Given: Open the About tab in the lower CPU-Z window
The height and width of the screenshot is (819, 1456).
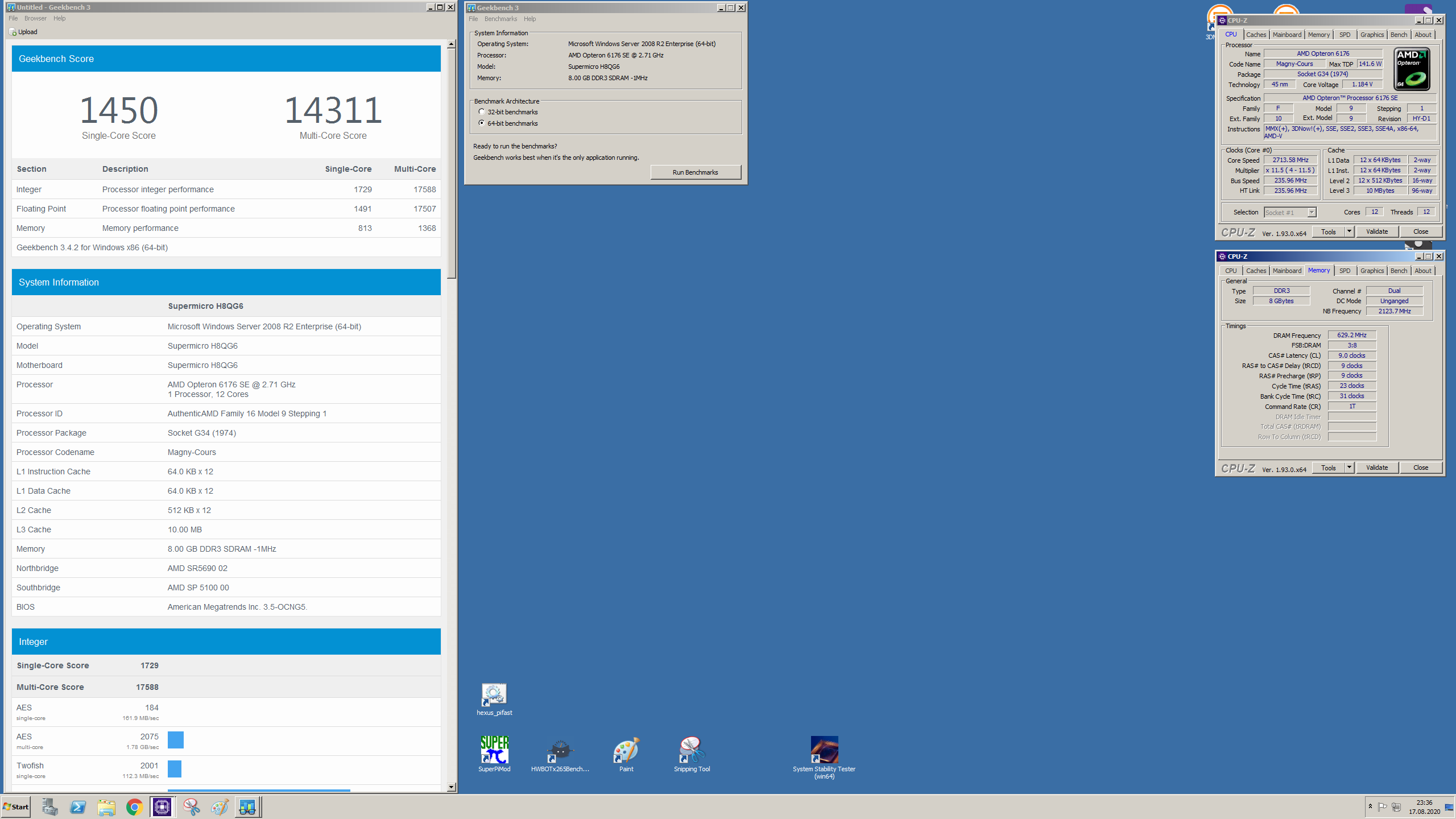Looking at the screenshot, I should [1423, 271].
